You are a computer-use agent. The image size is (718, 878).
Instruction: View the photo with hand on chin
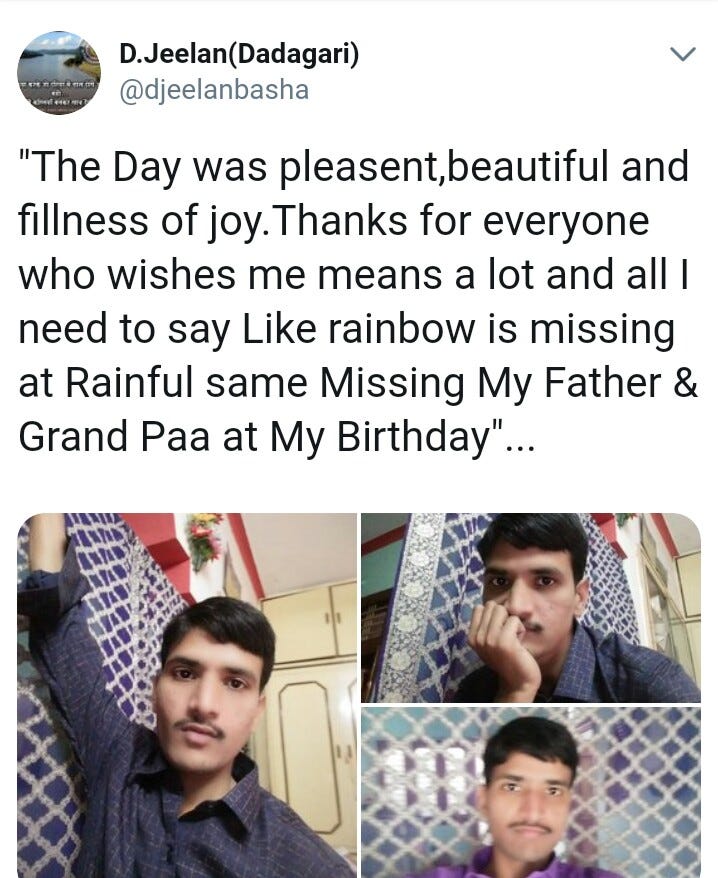click(530, 608)
